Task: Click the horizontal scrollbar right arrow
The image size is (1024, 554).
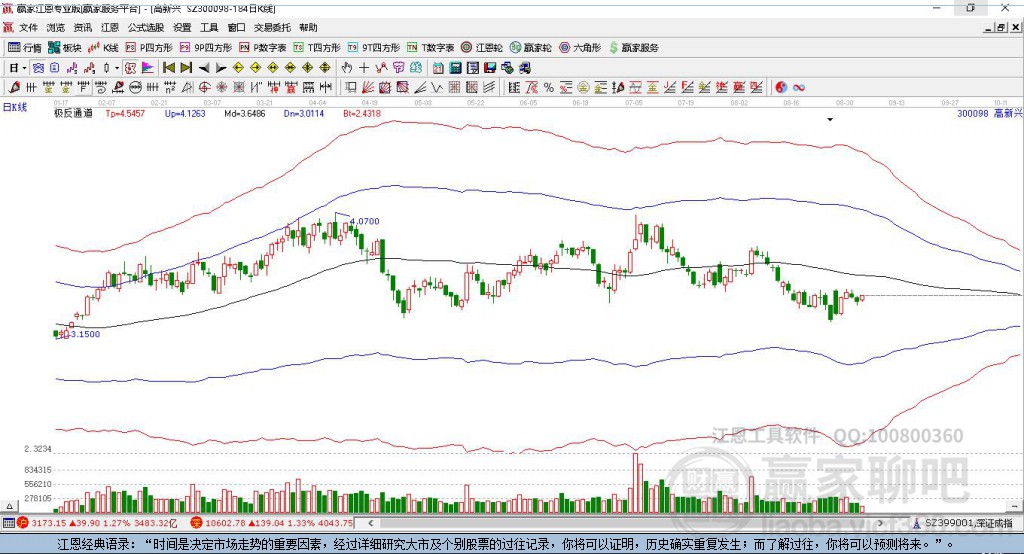Action: pyautogui.click(x=880, y=523)
